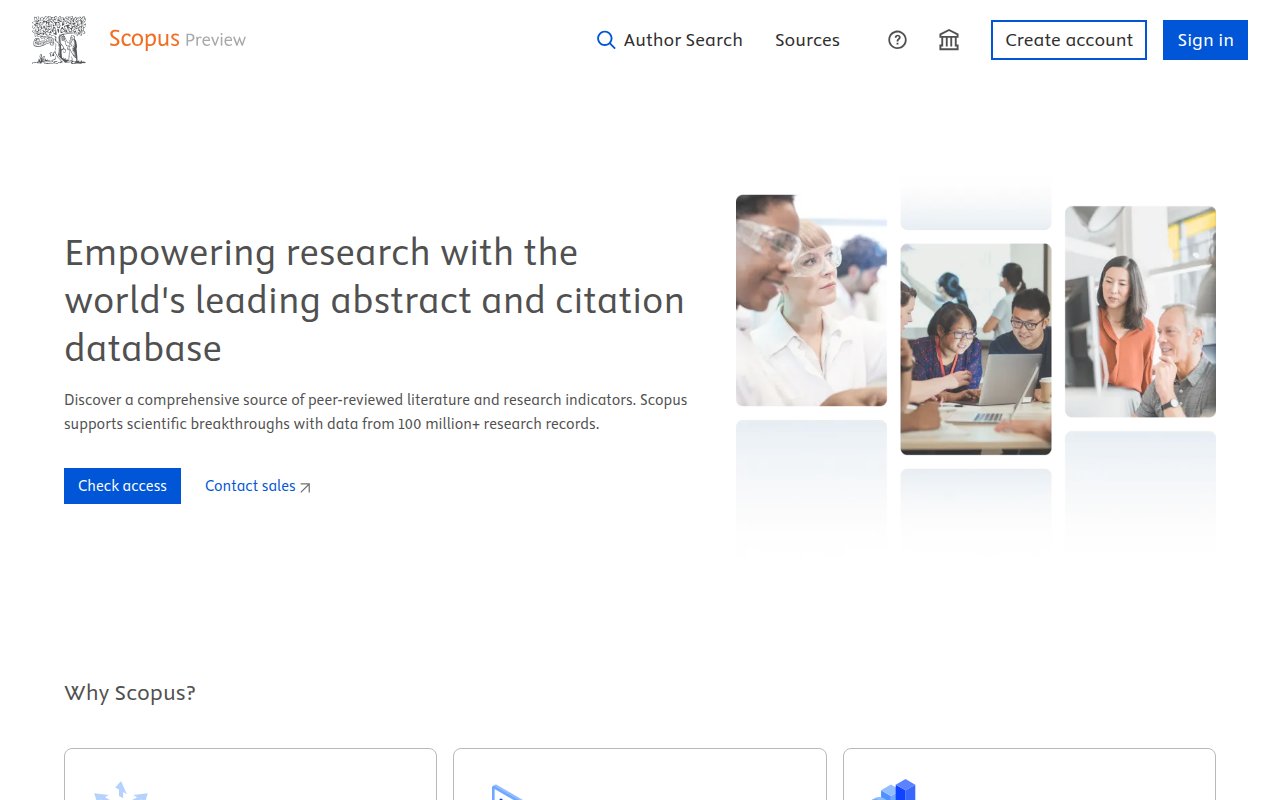The image size is (1280, 800).
Task: Click the institution building icon
Action: point(949,40)
